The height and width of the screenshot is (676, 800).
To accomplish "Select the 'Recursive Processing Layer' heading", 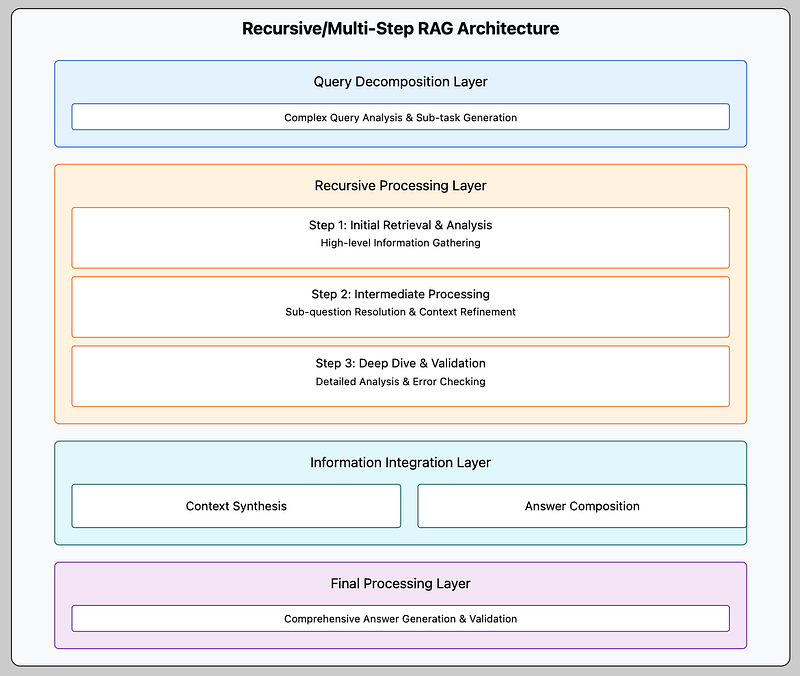I will [401, 186].
